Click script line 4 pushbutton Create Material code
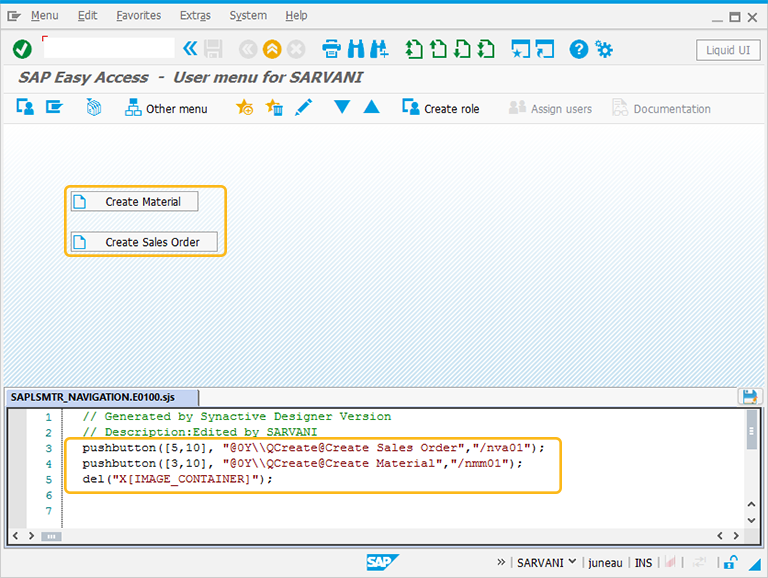768x578 pixels. coord(302,463)
